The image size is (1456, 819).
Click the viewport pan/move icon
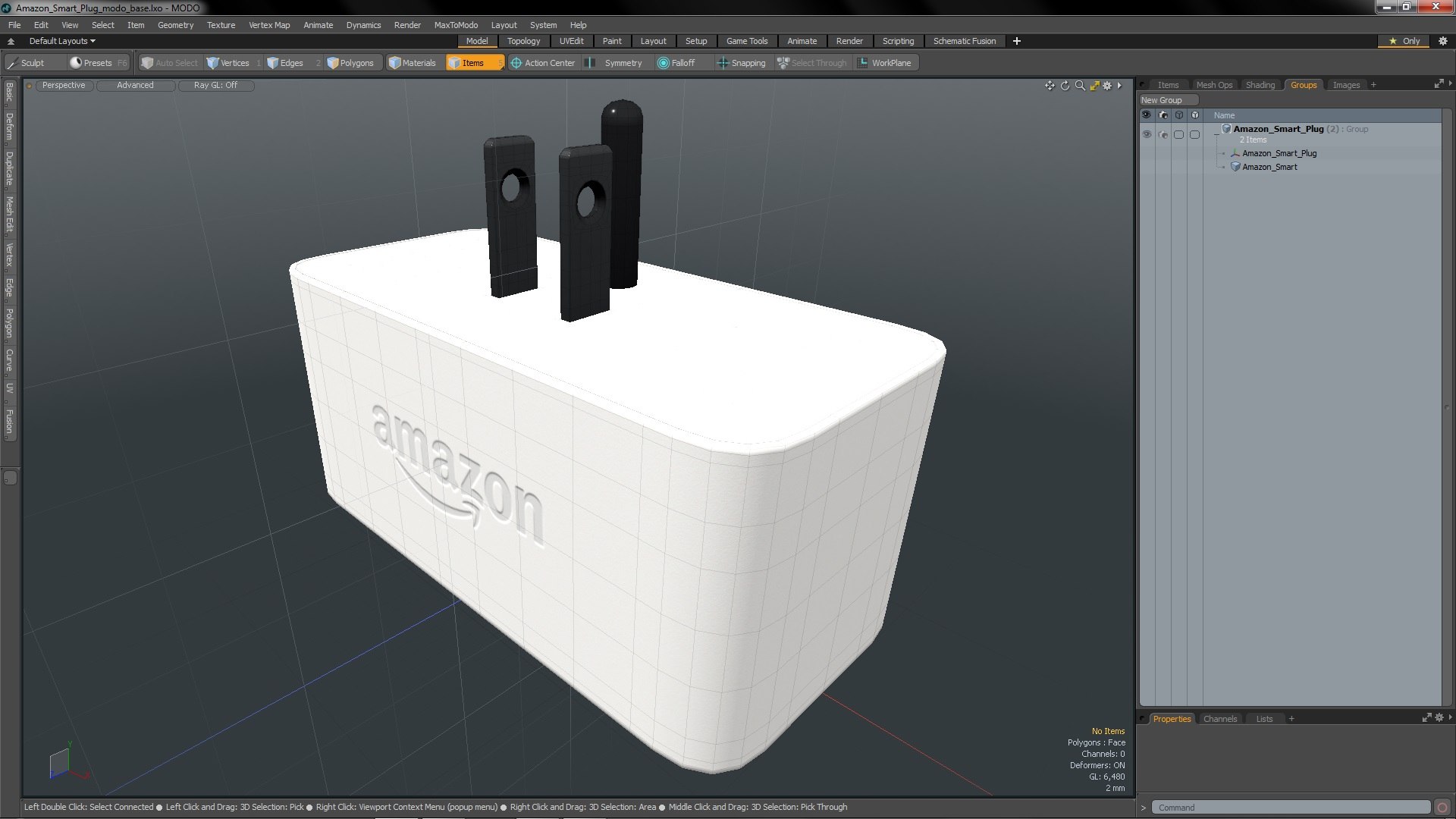(x=1050, y=86)
